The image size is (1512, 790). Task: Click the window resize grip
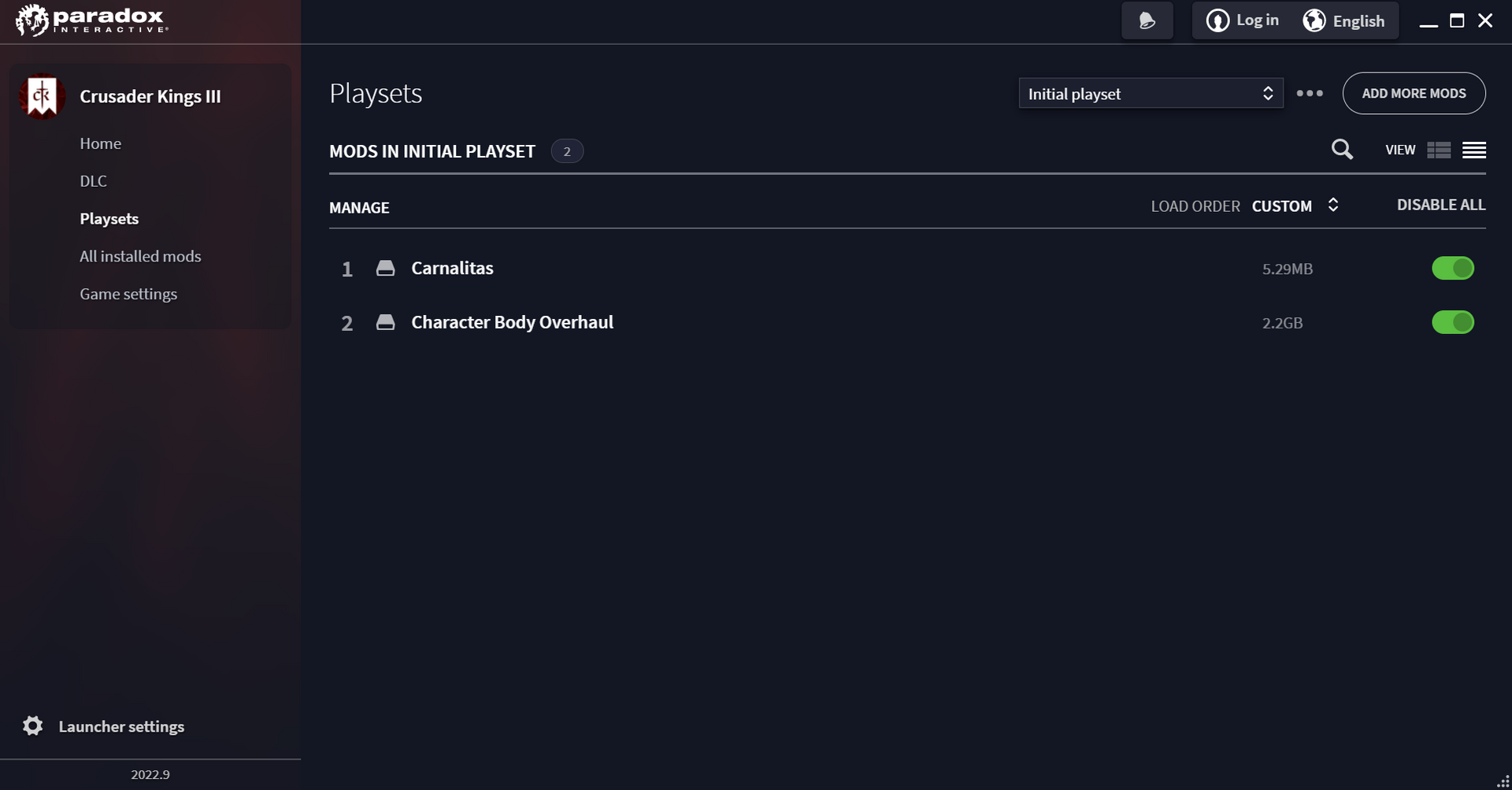(1503, 781)
